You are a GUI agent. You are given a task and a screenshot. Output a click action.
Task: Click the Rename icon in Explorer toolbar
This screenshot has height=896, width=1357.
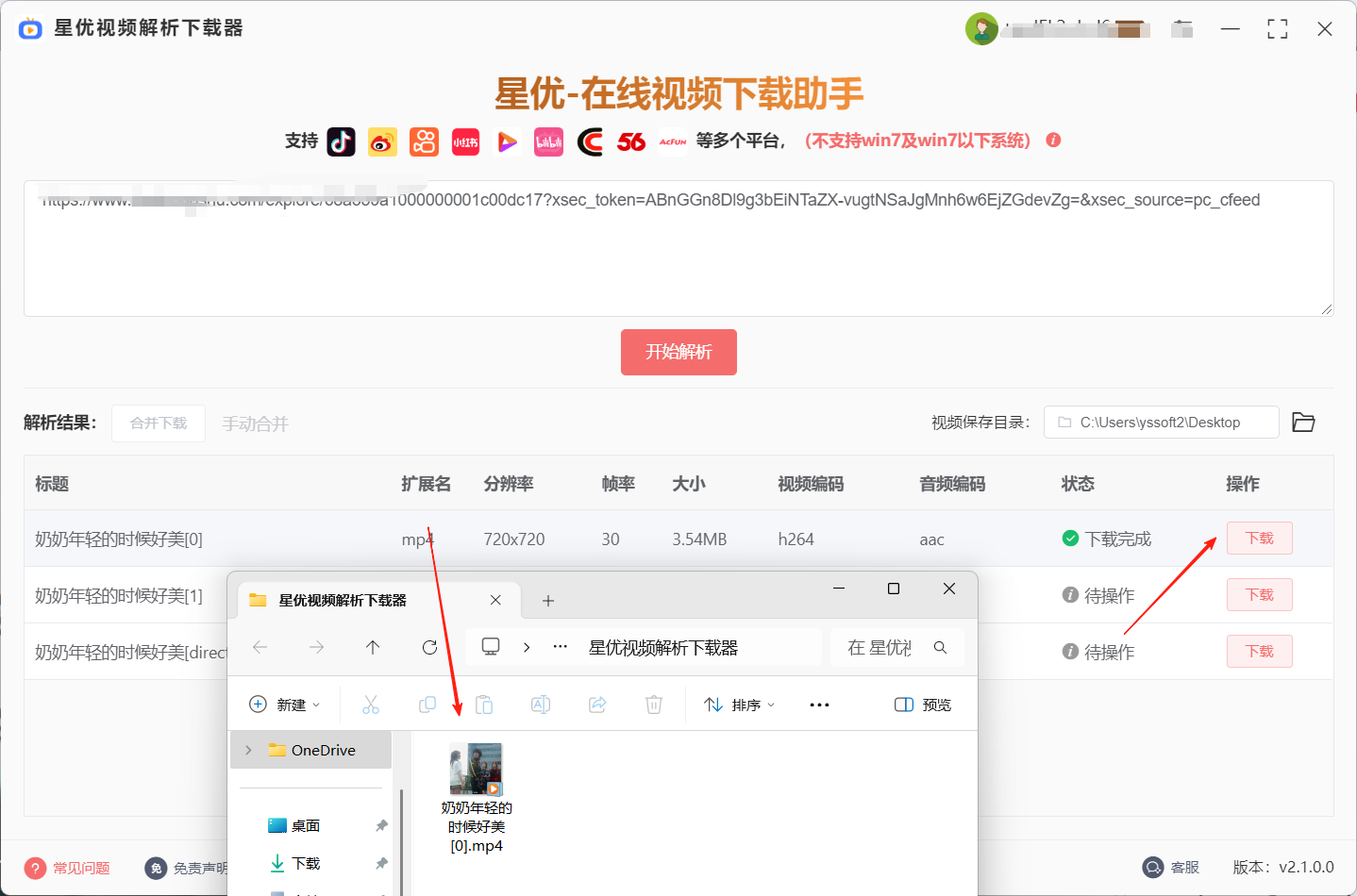(x=541, y=705)
